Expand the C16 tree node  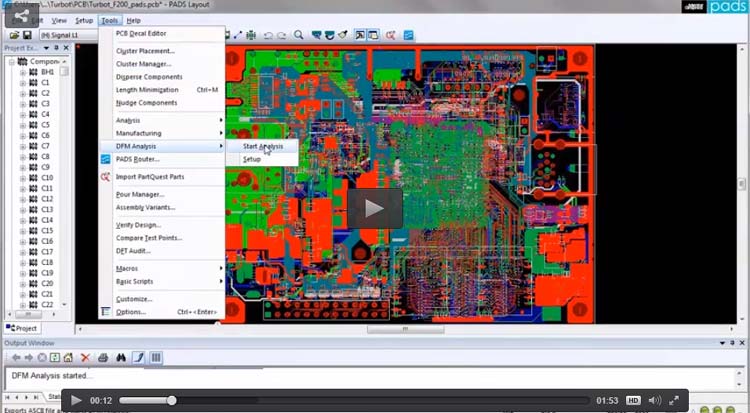(x=22, y=242)
